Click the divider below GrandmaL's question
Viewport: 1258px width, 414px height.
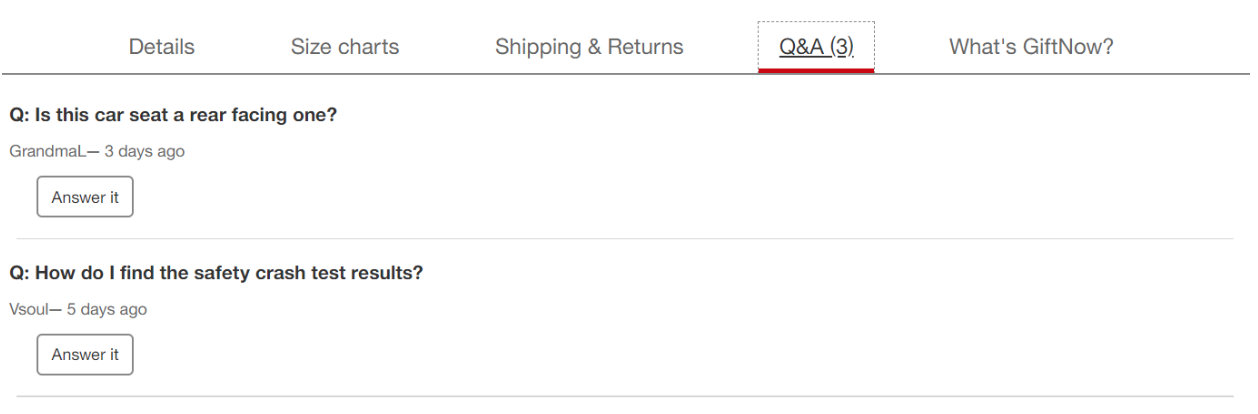(625, 239)
